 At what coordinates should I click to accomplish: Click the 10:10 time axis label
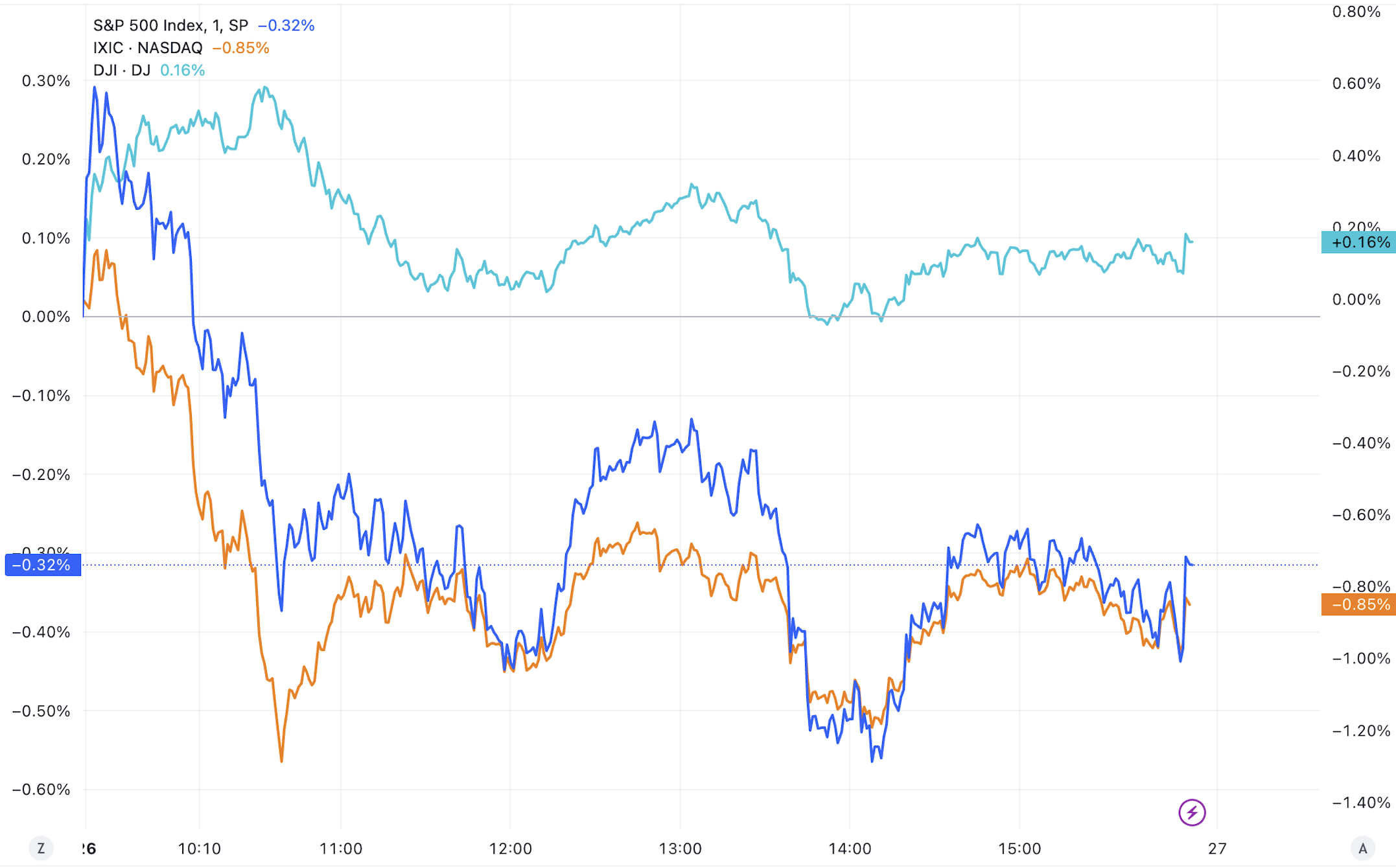[199, 849]
